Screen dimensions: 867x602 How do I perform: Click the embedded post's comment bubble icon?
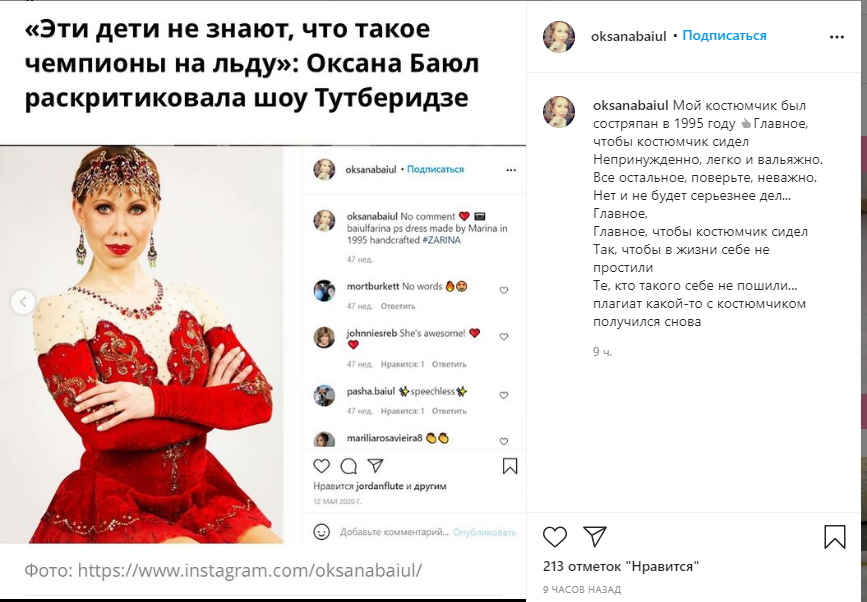click(x=348, y=466)
